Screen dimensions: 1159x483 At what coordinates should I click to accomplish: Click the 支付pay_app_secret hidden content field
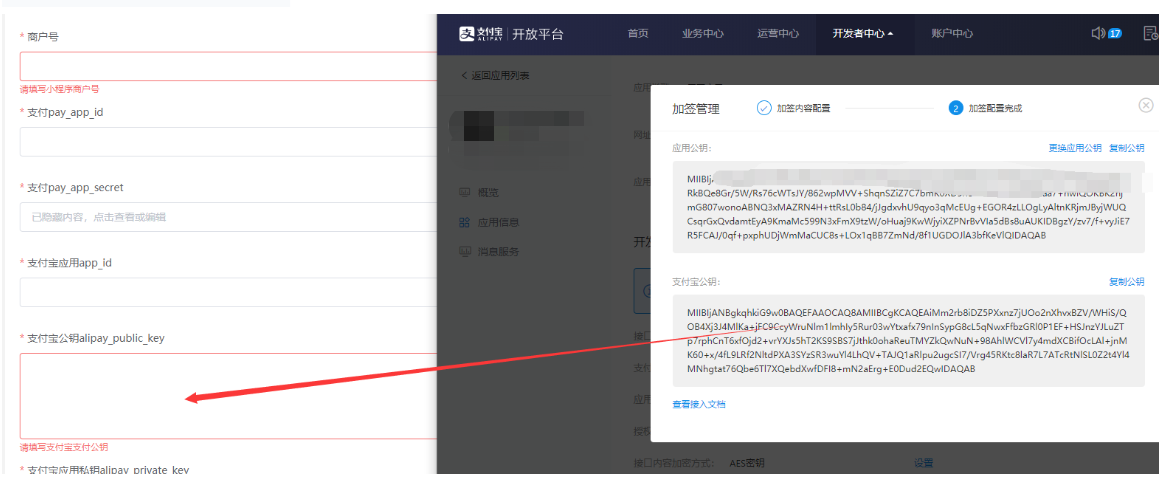point(228,217)
